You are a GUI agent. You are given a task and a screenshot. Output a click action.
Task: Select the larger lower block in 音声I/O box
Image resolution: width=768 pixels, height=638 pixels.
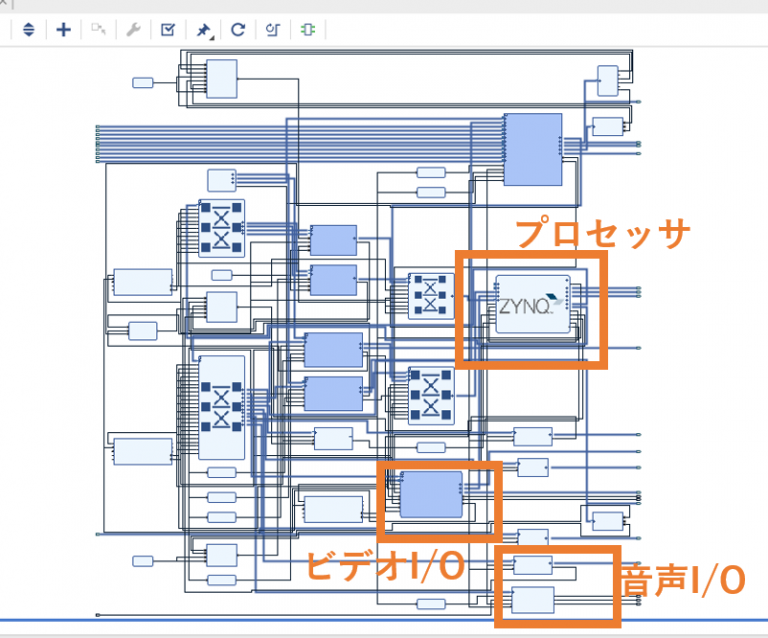coord(531,601)
